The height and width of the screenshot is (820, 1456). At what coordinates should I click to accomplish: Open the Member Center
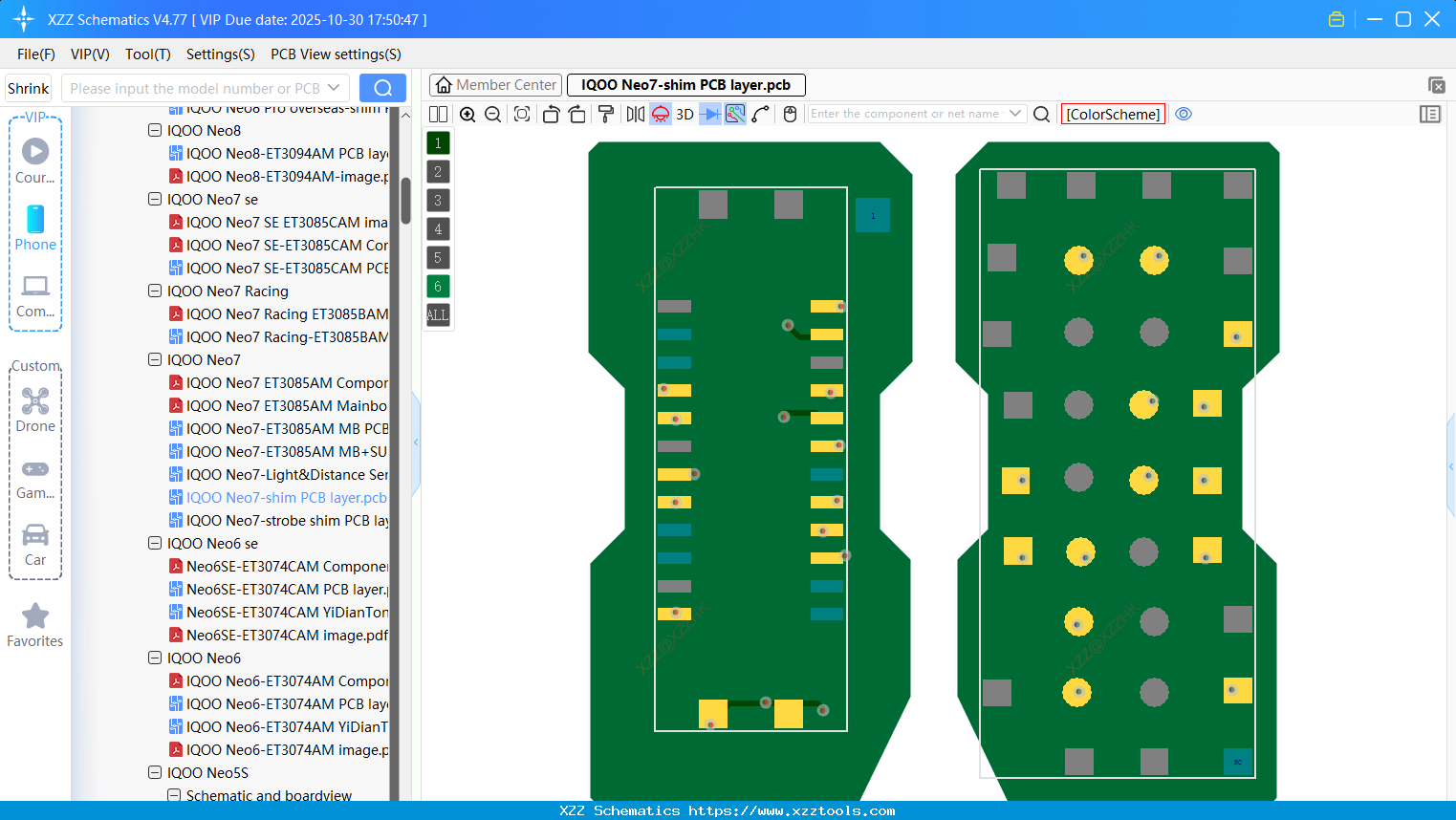(x=494, y=84)
